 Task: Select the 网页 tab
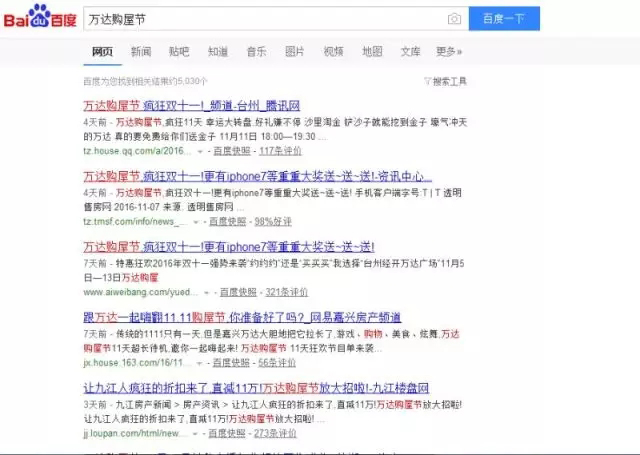click(x=102, y=51)
